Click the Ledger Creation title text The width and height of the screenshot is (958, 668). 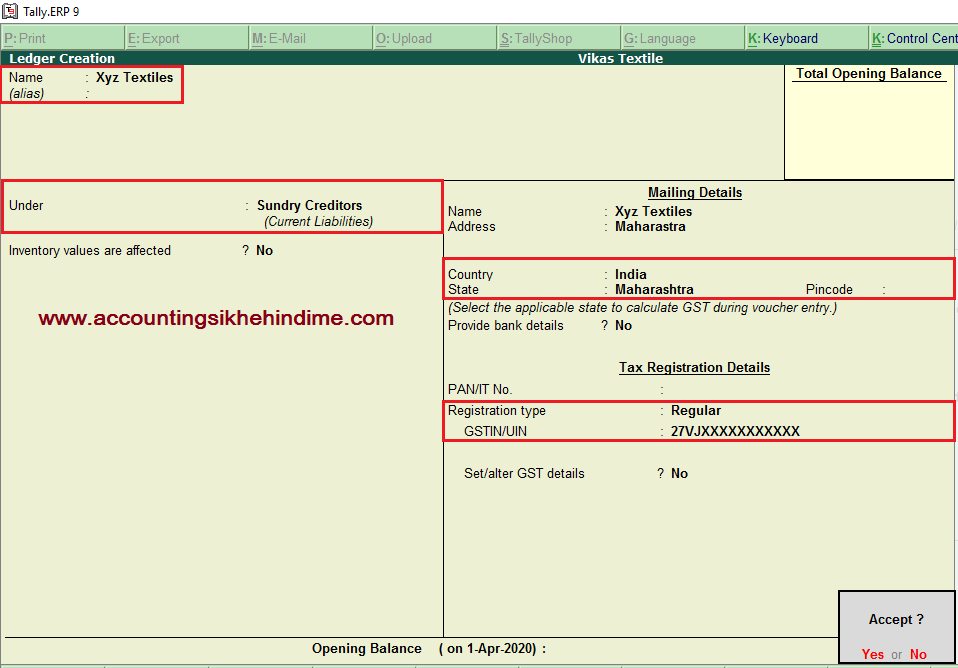coord(62,59)
